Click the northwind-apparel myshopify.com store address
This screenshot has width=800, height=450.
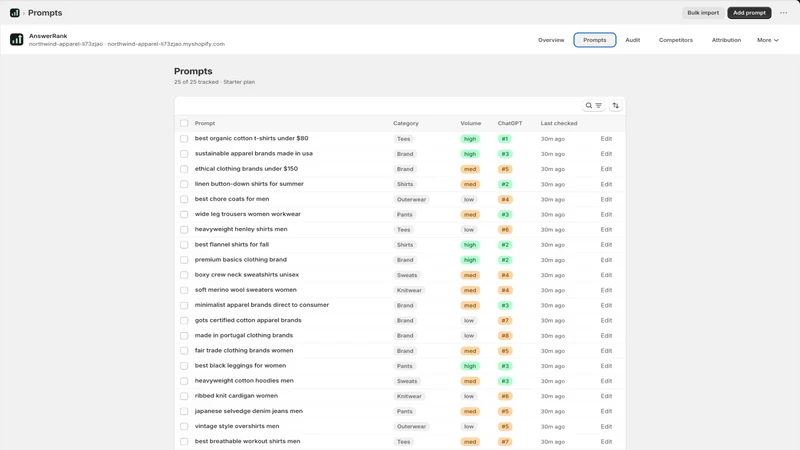coord(166,44)
